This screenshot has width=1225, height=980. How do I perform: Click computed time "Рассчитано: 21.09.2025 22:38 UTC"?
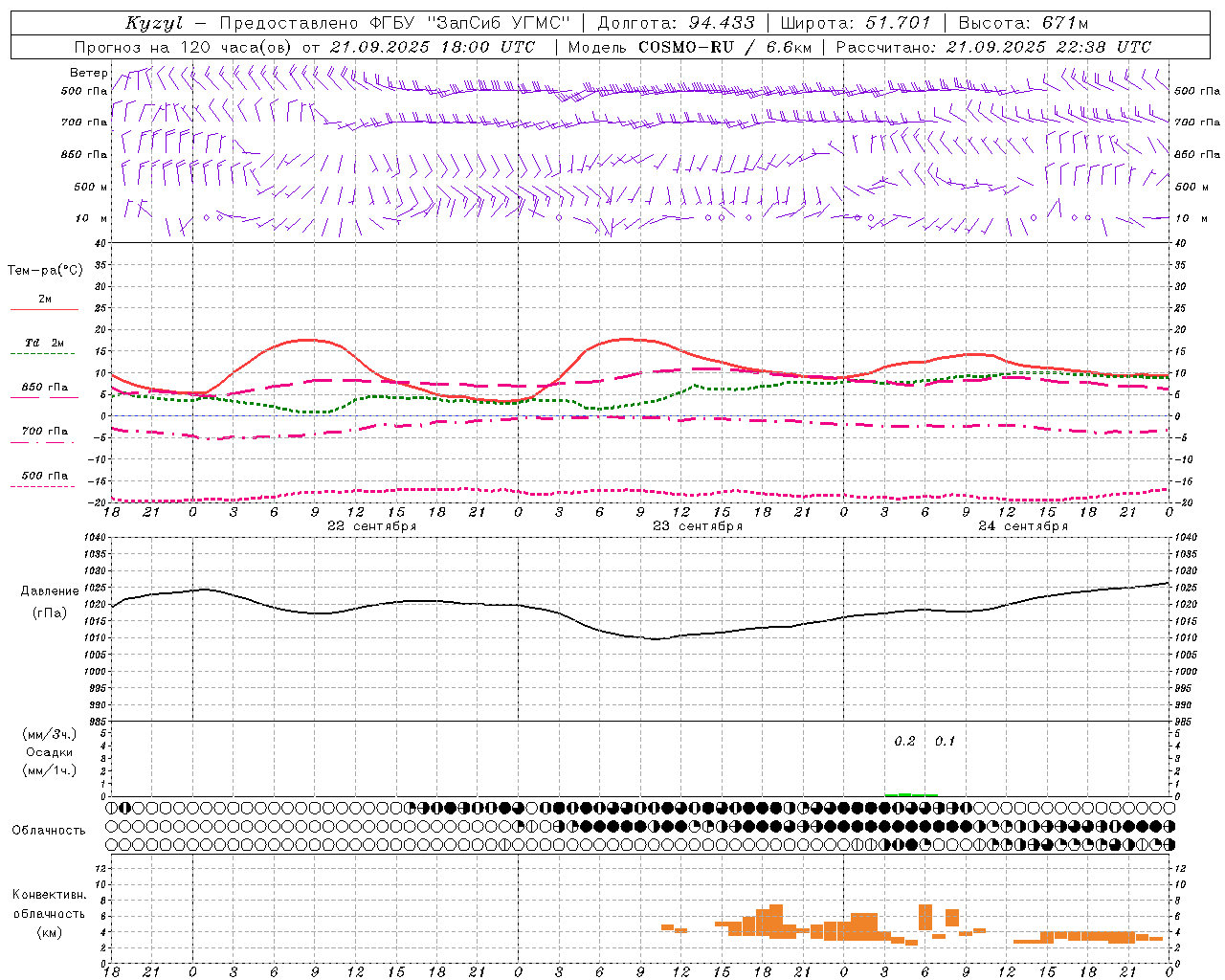click(993, 47)
